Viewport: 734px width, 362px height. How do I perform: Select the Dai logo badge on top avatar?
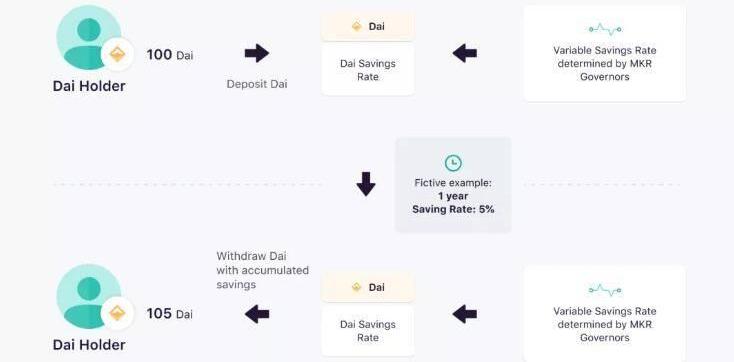pyautogui.click(x=117, y=54)
